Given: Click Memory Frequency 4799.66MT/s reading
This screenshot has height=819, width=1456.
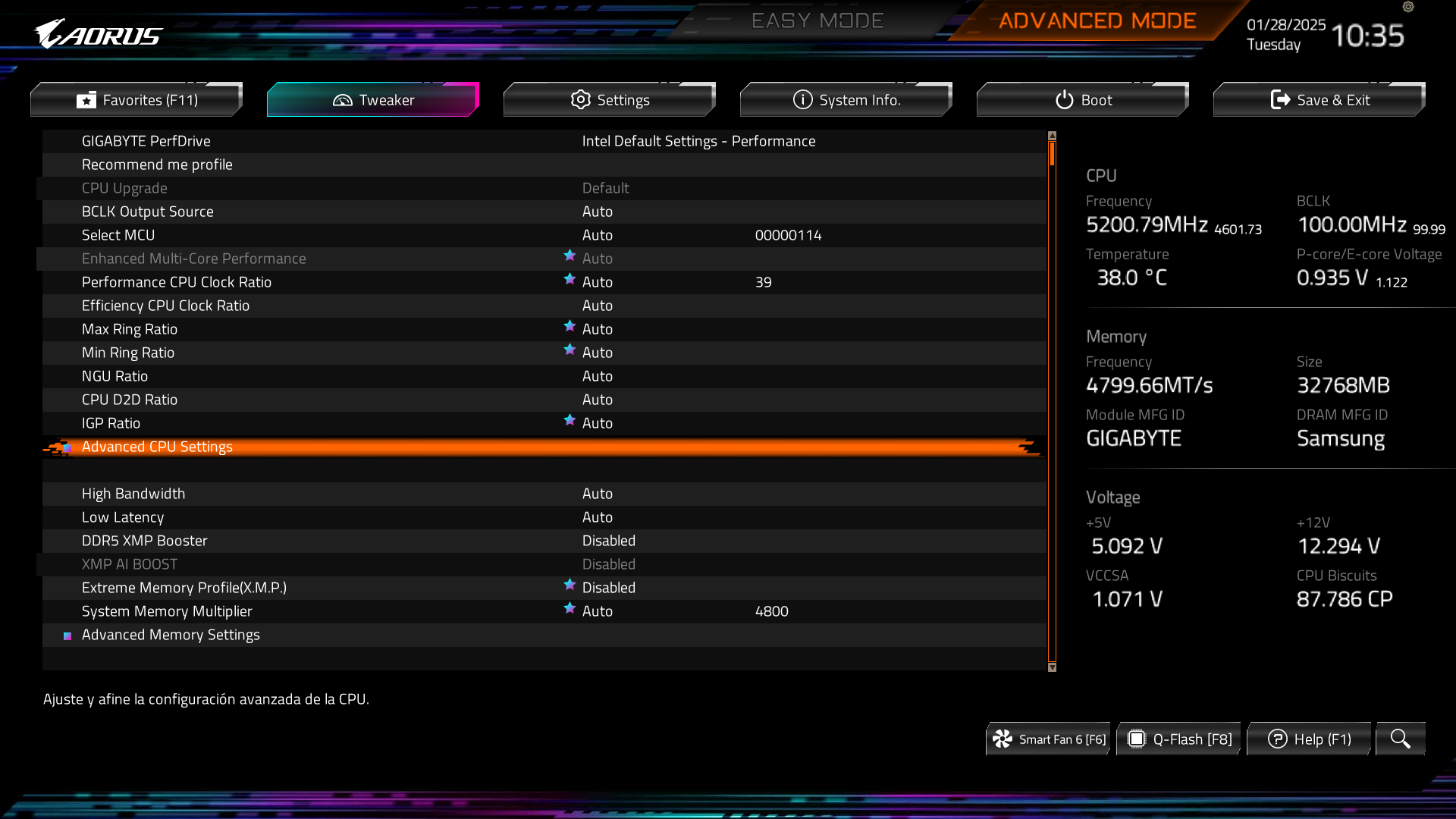Looking at the screenshot, I should 1150,385.
